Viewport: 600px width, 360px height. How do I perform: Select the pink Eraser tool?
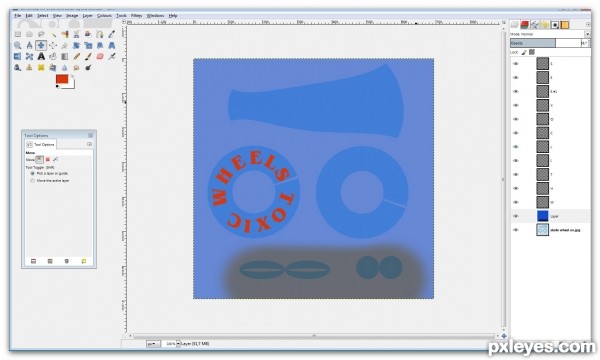pos(100,57)
